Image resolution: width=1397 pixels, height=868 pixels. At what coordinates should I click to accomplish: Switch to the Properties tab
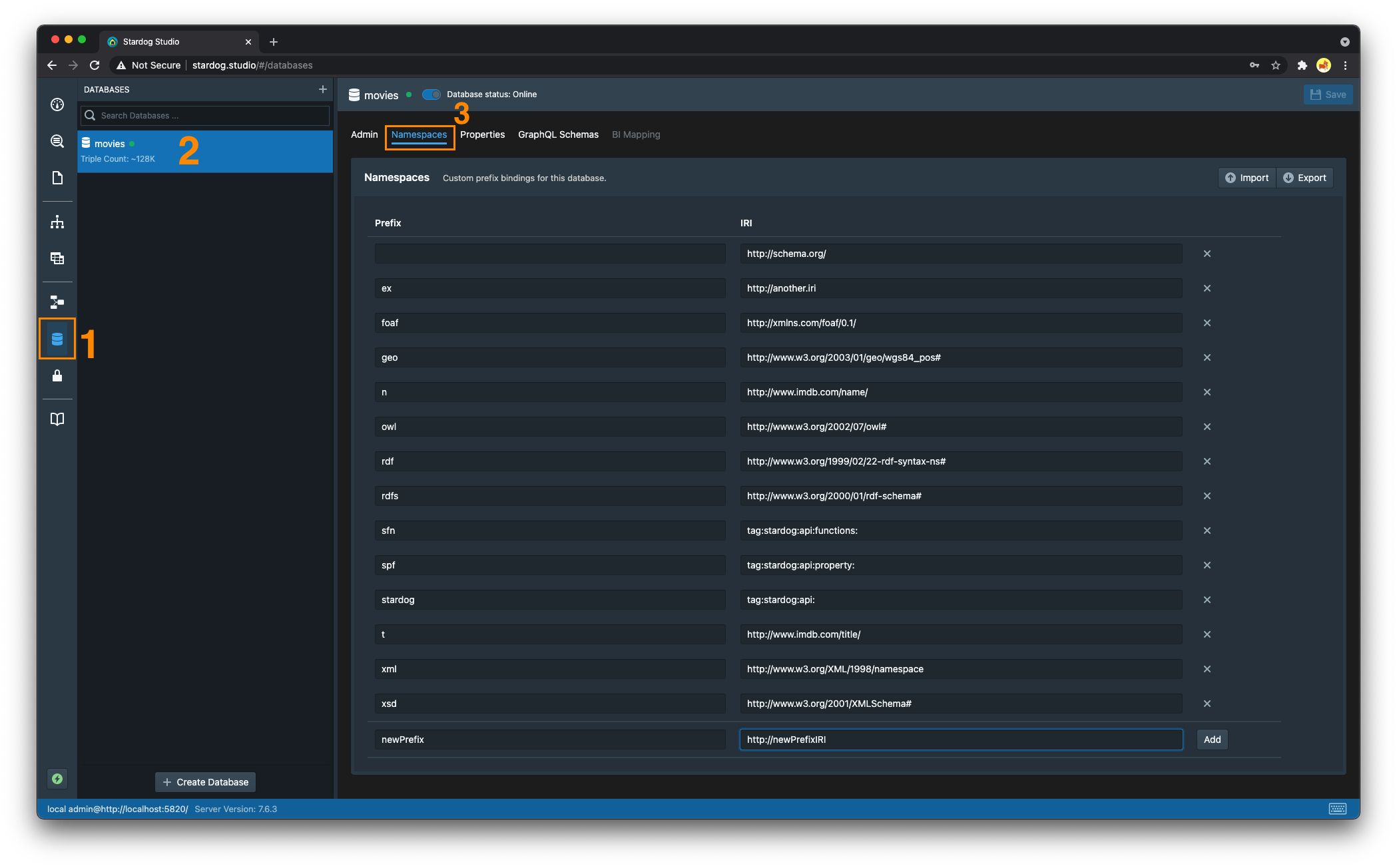[482, 134]
